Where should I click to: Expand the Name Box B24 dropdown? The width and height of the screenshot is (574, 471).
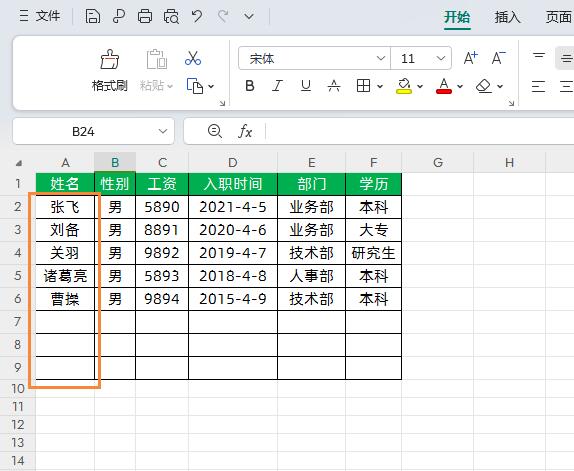click(163, 131)
